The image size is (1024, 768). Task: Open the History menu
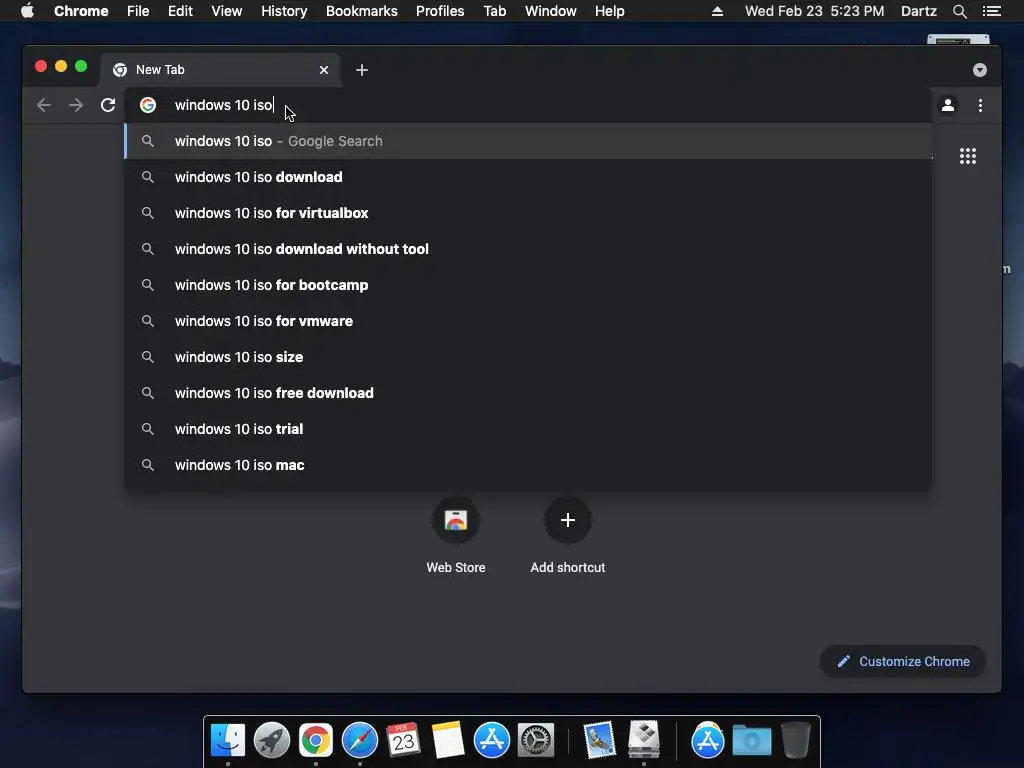[284, 11]
